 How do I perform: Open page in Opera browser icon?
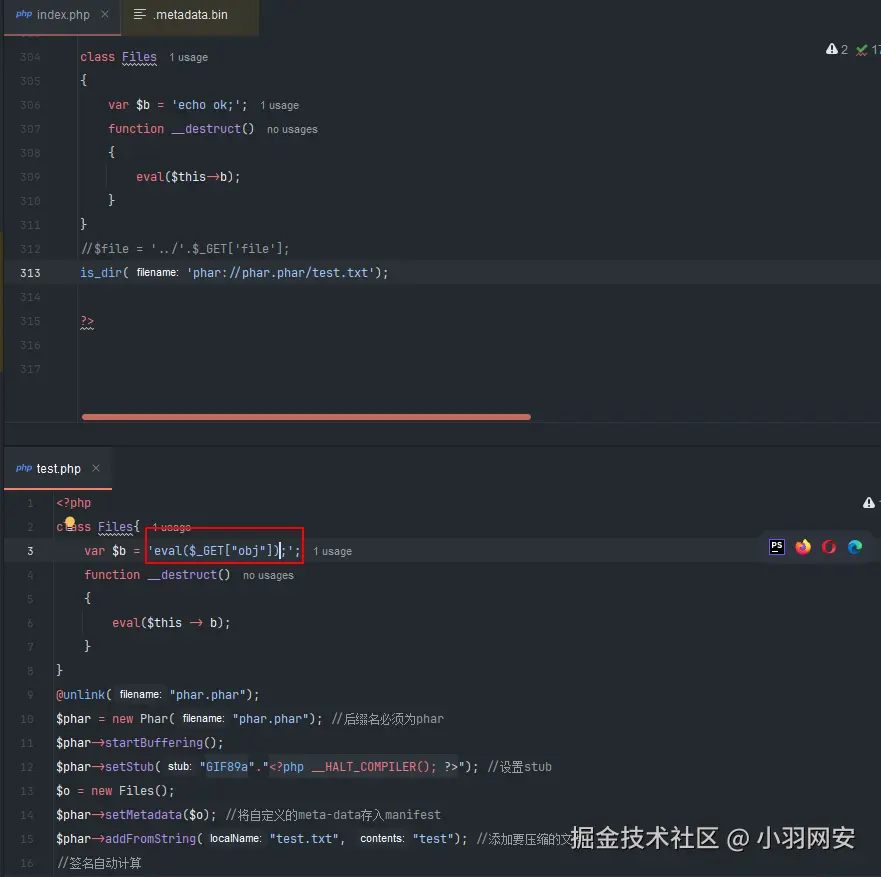[x=829, y=547]
